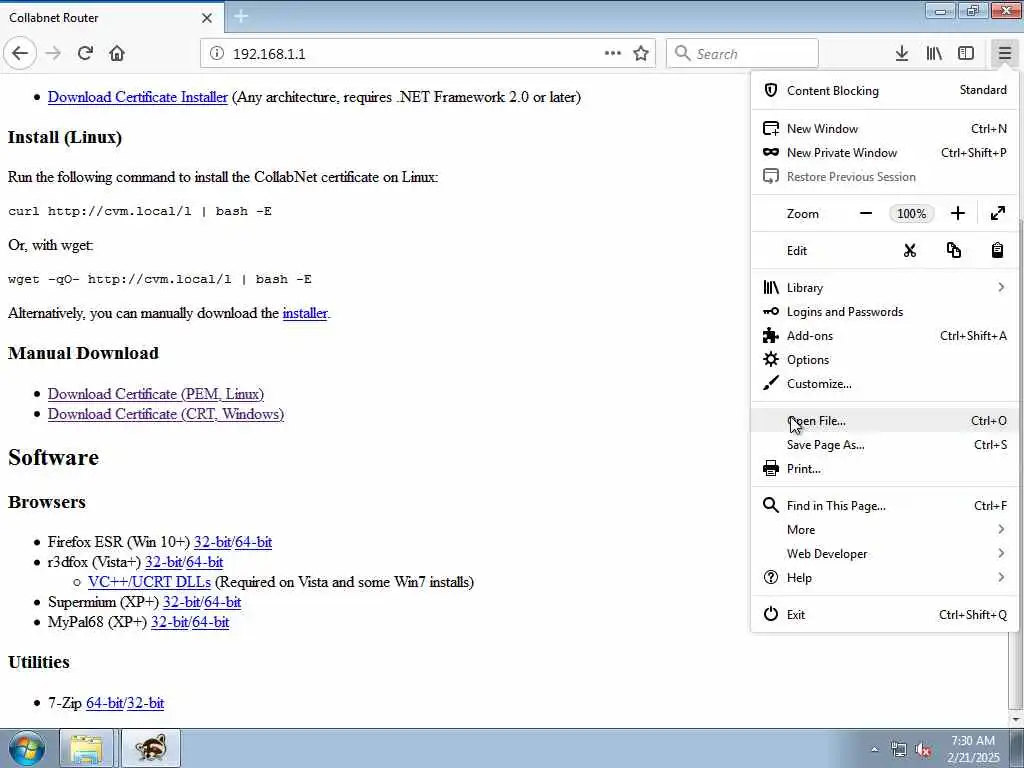Download r3dfox 32-bit
This screenshot has width=1024, height=768.
163,562
